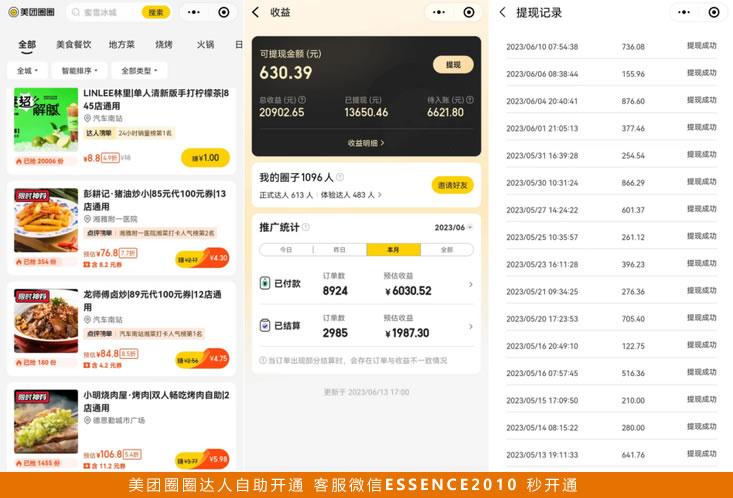Switch to 烧烤 category tab

click(x=164, y=44)
